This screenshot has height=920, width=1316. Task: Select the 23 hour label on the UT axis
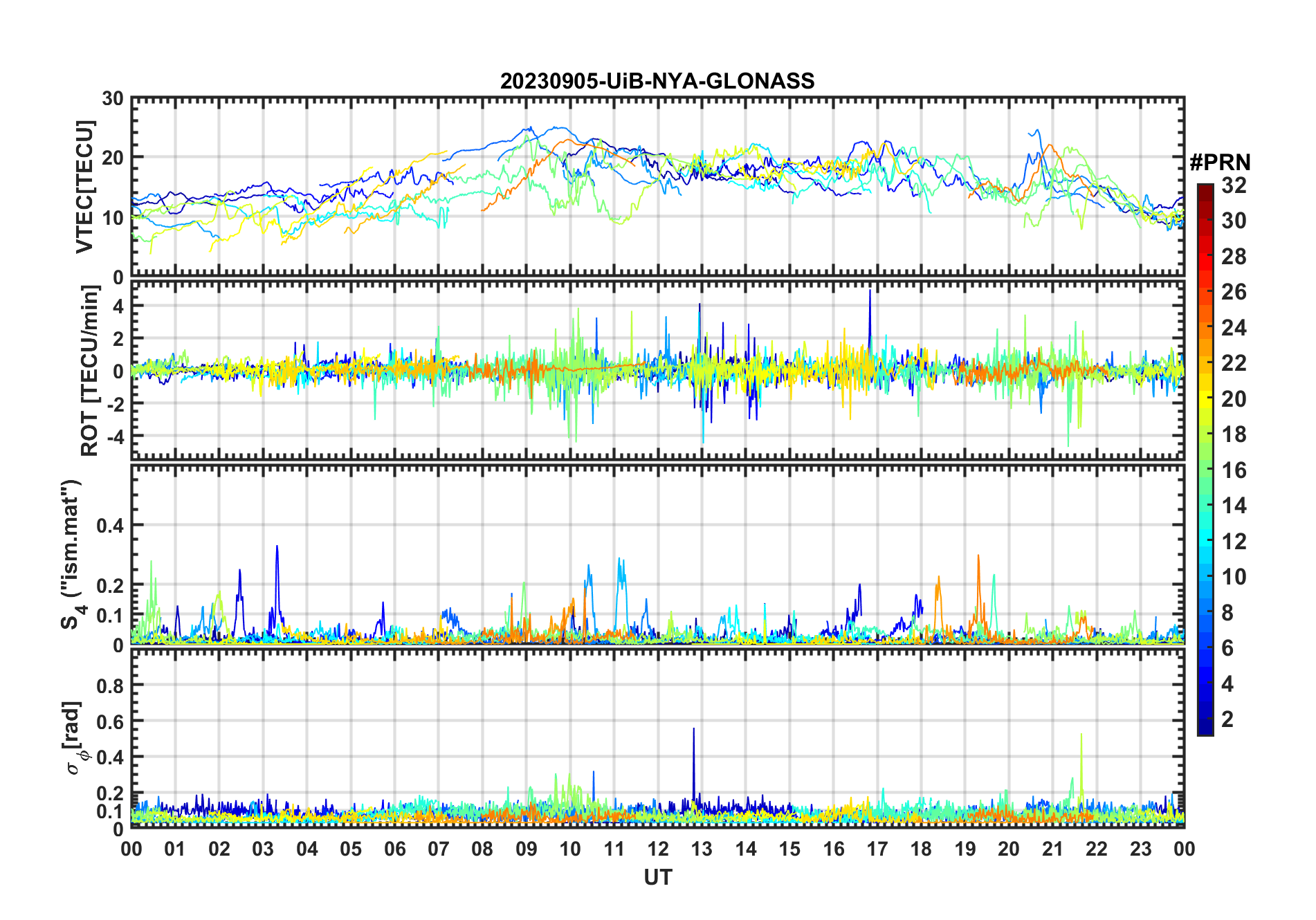click(x=1140, y=849)
